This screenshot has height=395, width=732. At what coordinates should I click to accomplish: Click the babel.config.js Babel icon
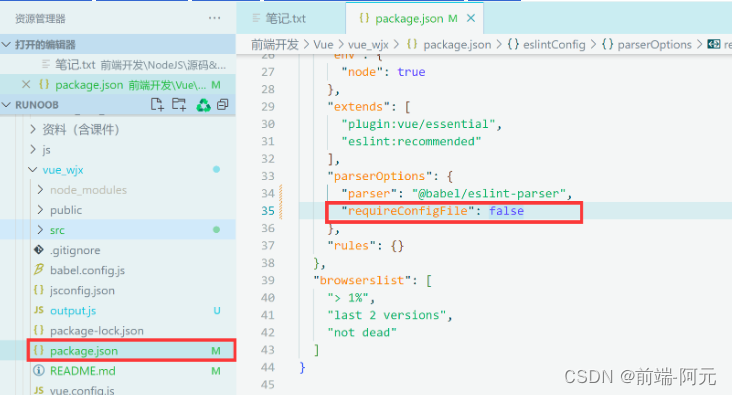point(39,269)
